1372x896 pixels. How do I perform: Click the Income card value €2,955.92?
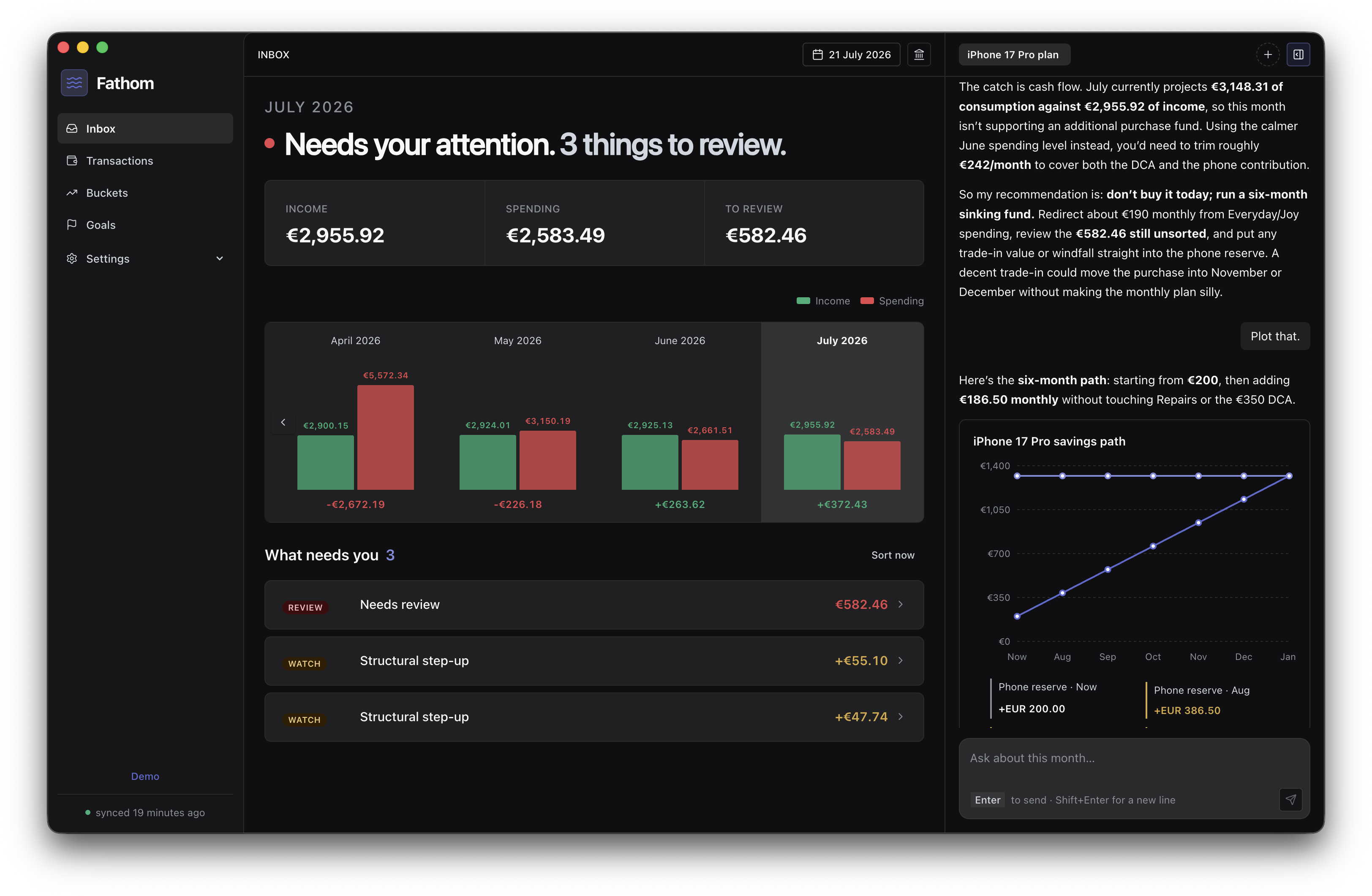(x=335, y=235)
